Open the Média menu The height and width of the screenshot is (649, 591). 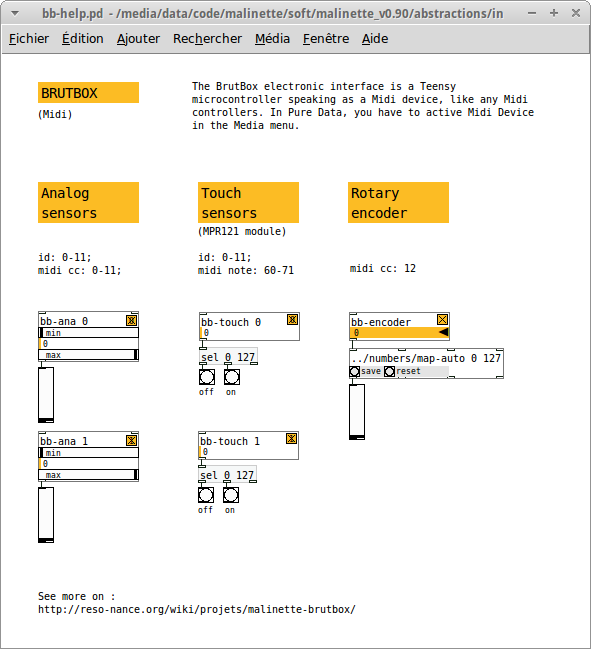(272, 39)
